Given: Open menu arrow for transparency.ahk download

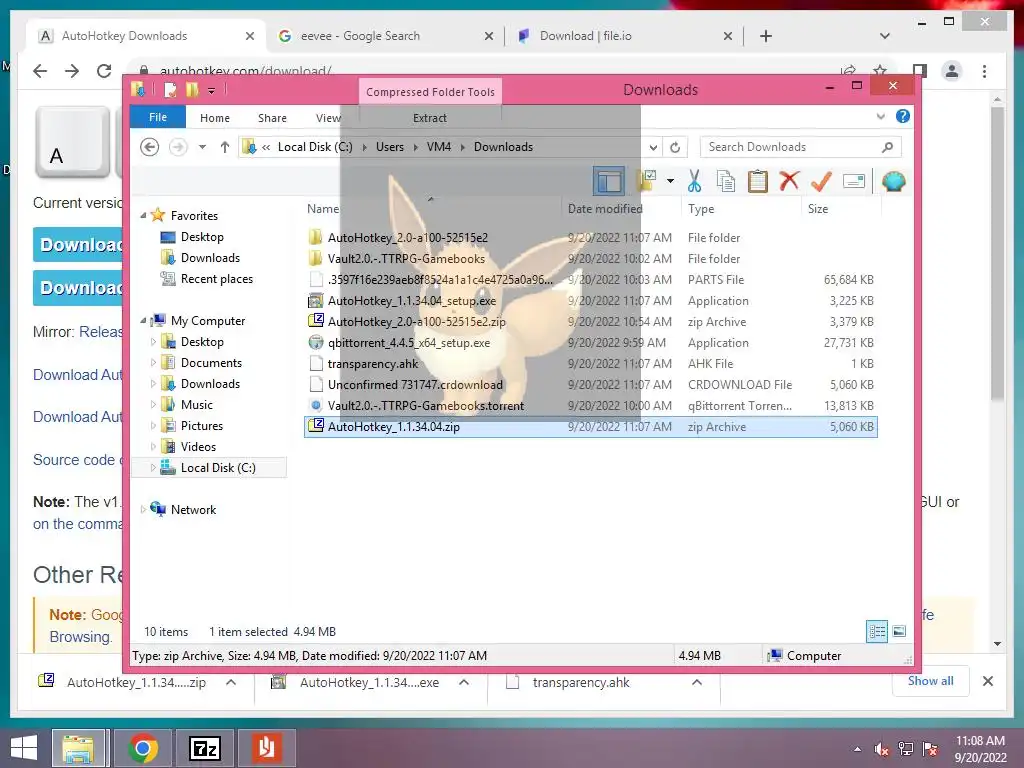Looking at the screenshot, I should click(697, 682).
